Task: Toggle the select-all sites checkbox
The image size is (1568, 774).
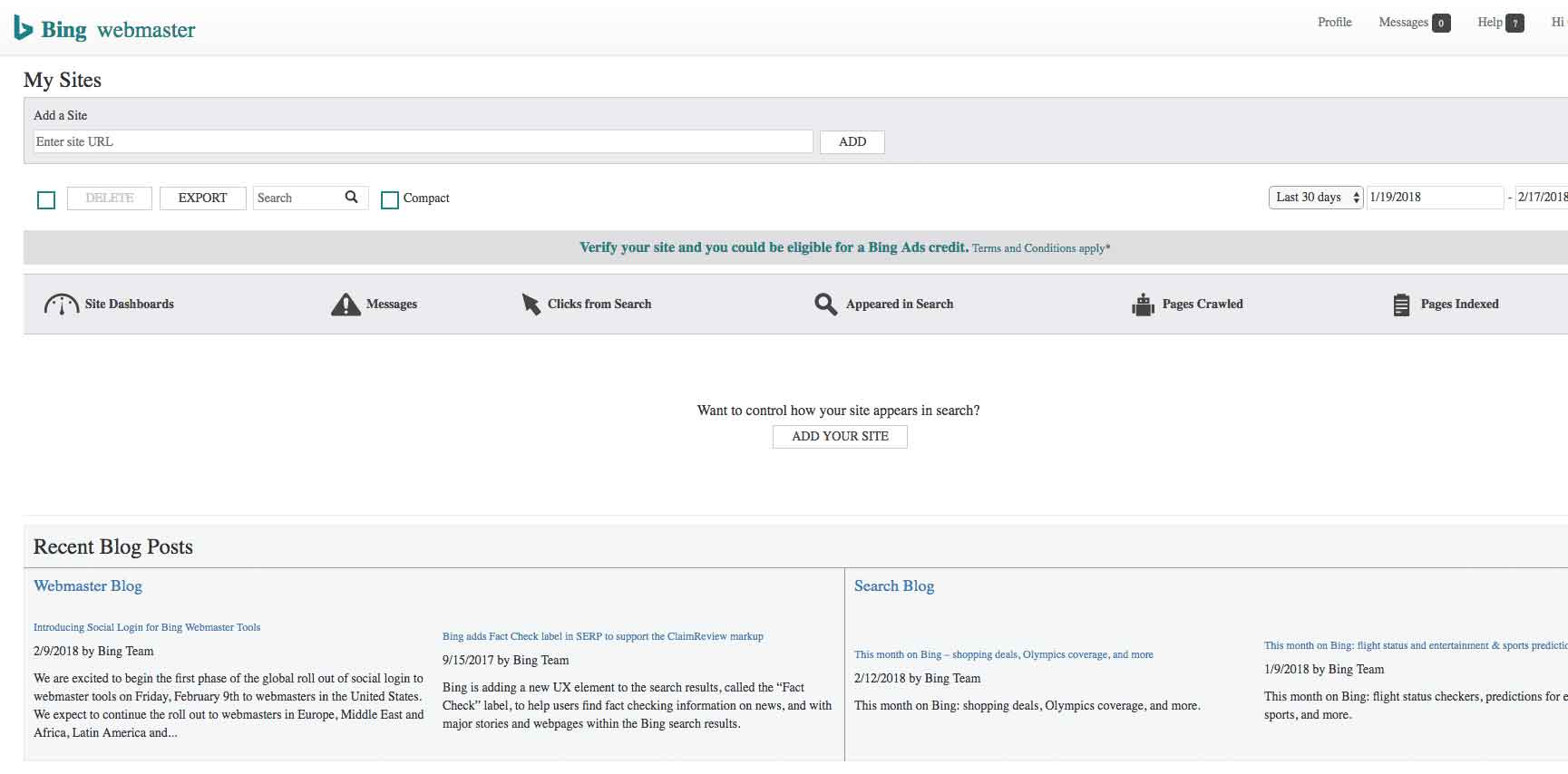Action: pos(46,200)
